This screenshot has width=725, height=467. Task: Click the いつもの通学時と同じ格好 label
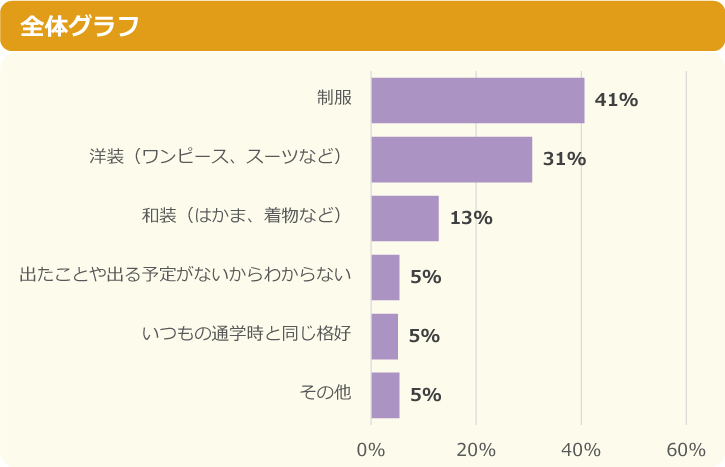pos(247,334)
